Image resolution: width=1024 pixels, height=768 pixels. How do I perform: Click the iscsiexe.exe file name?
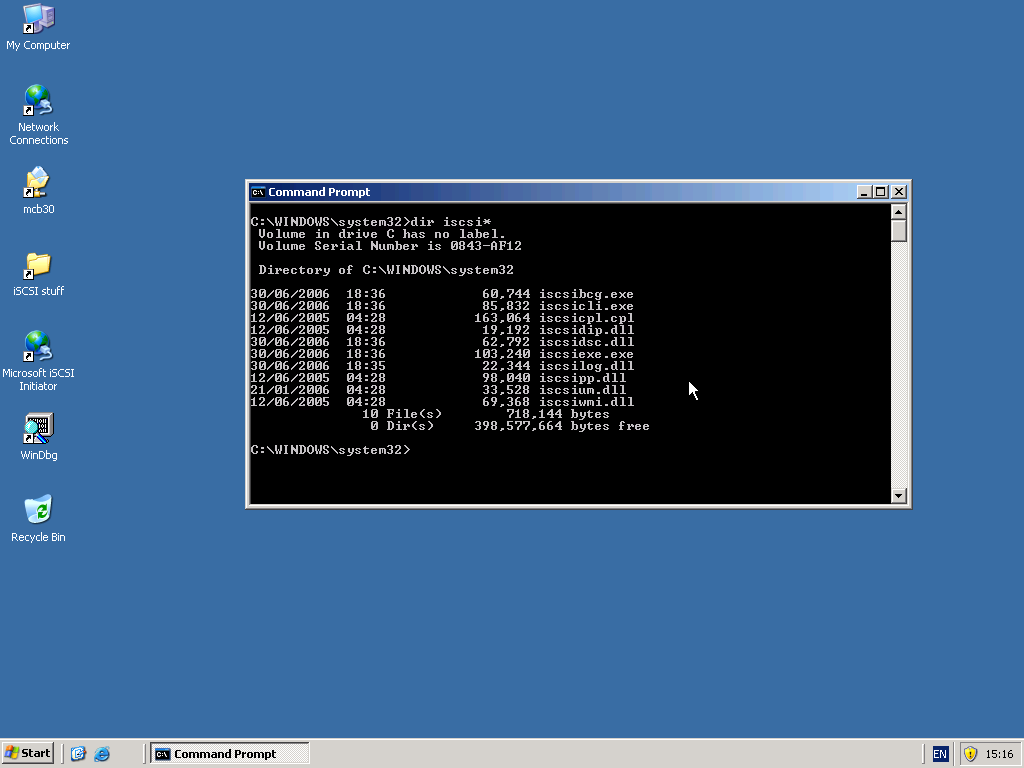coord(586,354)
